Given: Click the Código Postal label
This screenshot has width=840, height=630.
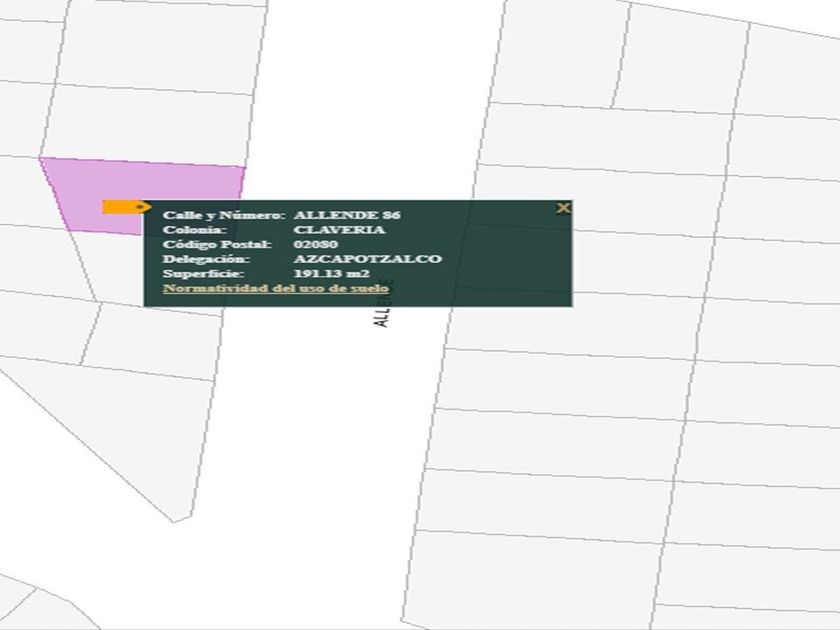Looking at the screenshot, I should coord(218,244).
